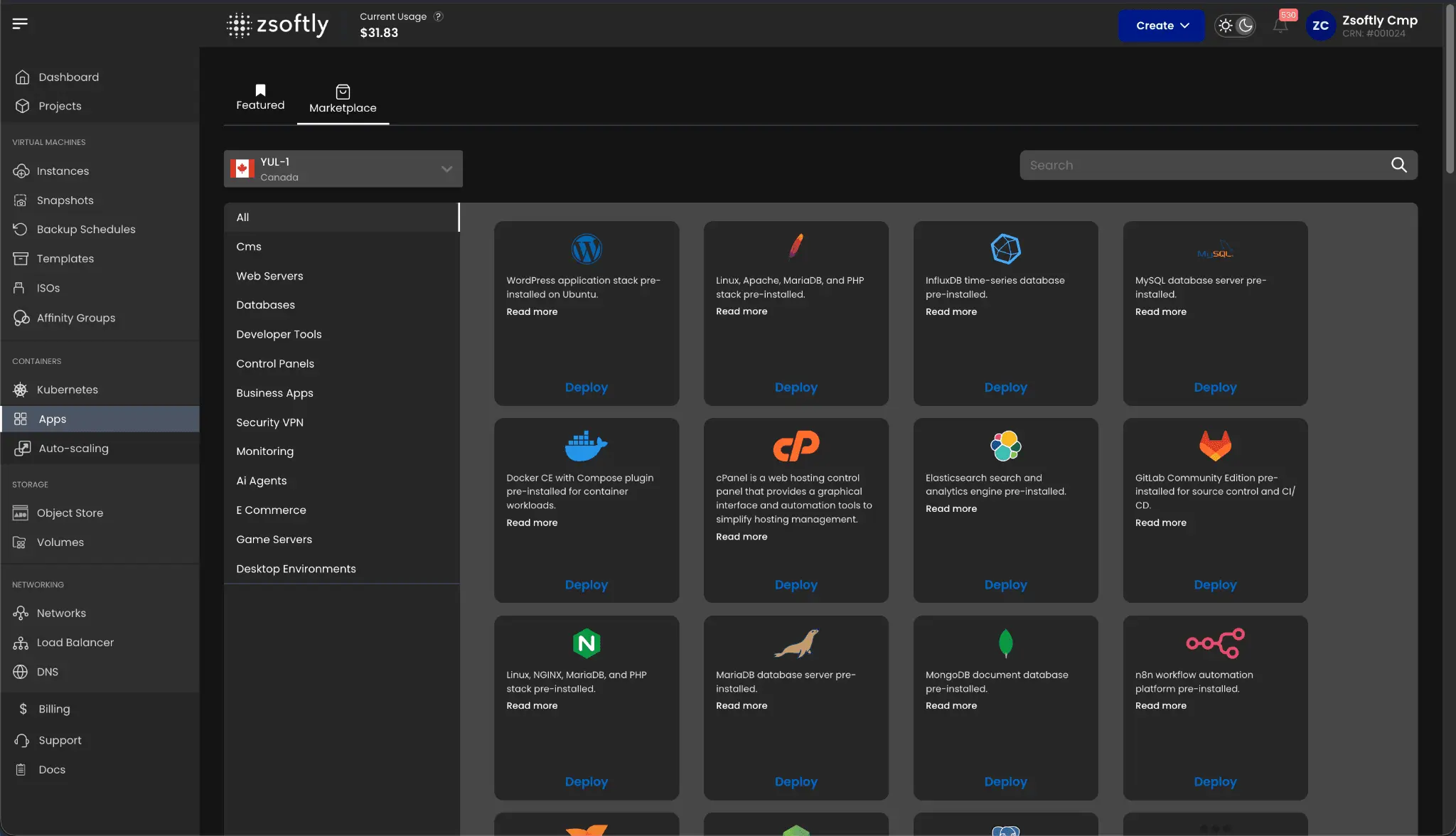Filter by Desktop Environments category

341,569
